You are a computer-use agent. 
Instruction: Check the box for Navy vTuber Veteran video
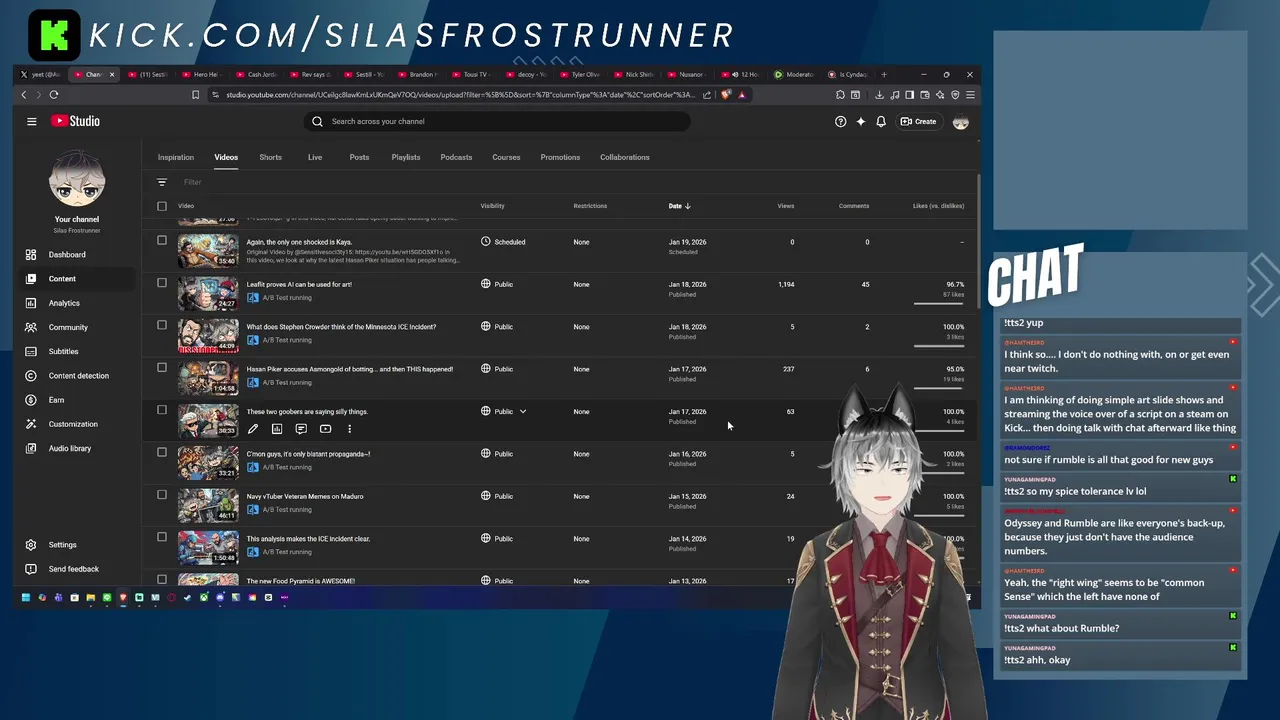(x=162, y=494)
